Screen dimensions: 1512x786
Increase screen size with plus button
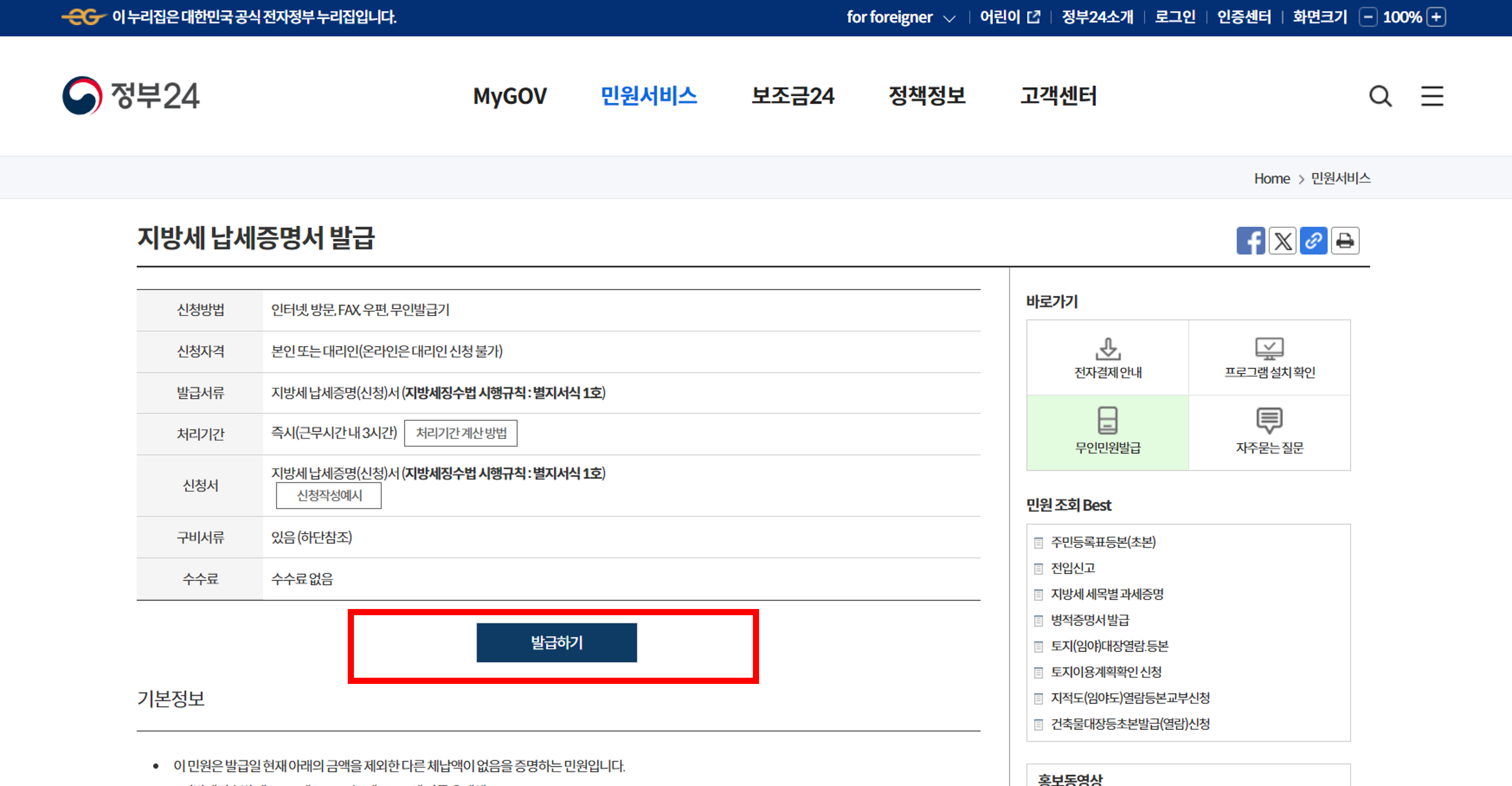pos(1436,17)
